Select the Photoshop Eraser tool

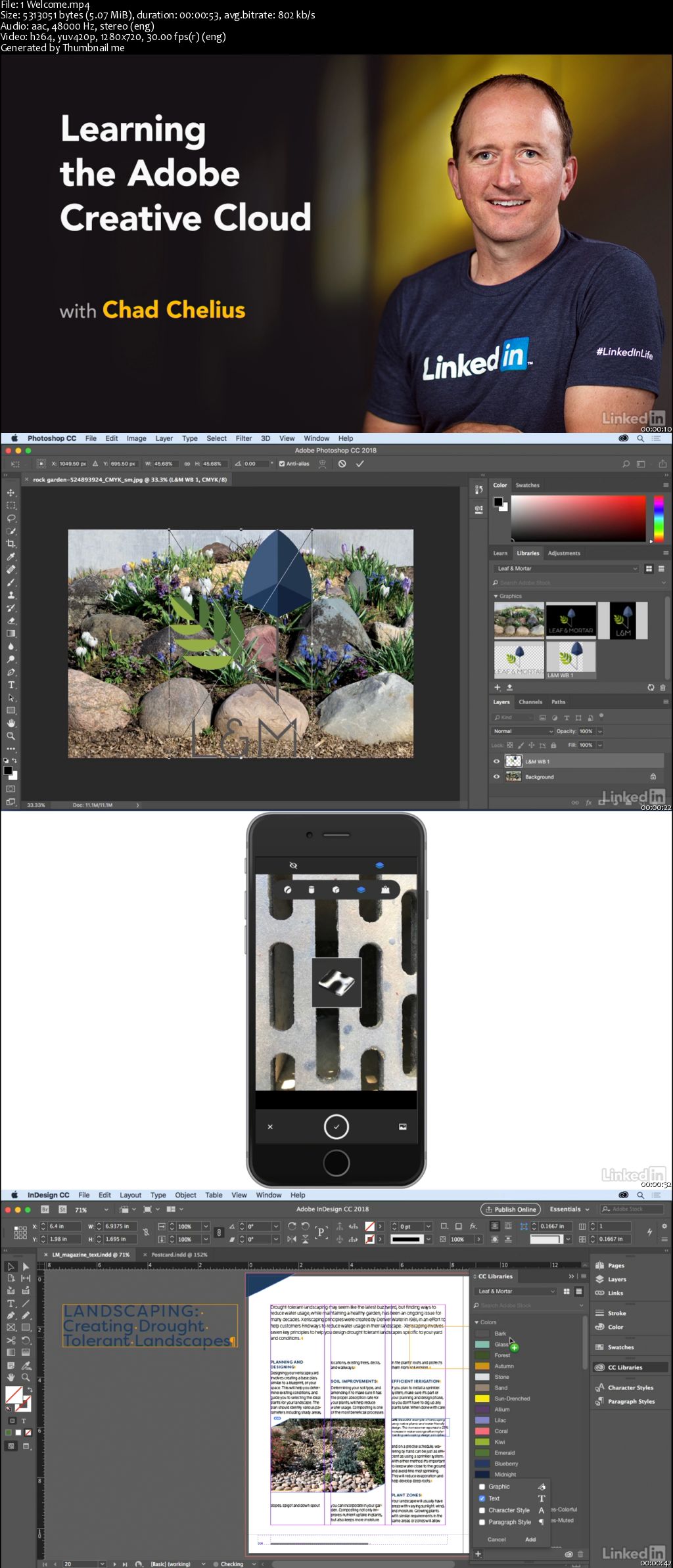[x=11, y=621]
